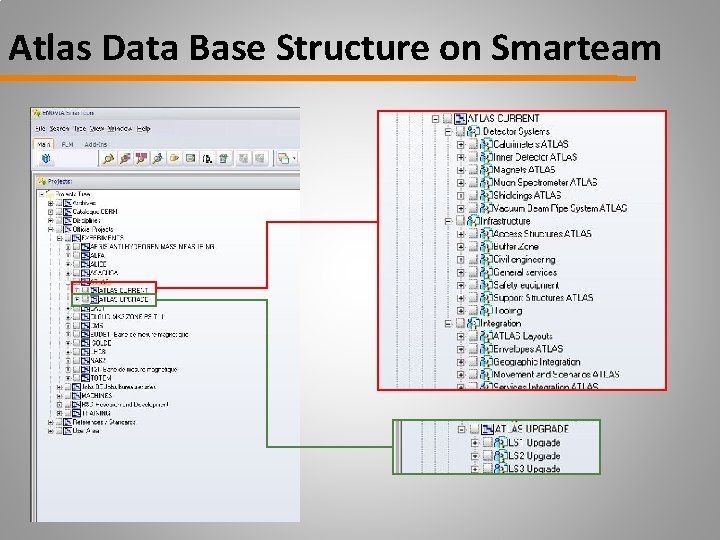Tick the checkbox next to Tooling
The image size is (720, 540).
pyautogui.click(x=473, y=311)
